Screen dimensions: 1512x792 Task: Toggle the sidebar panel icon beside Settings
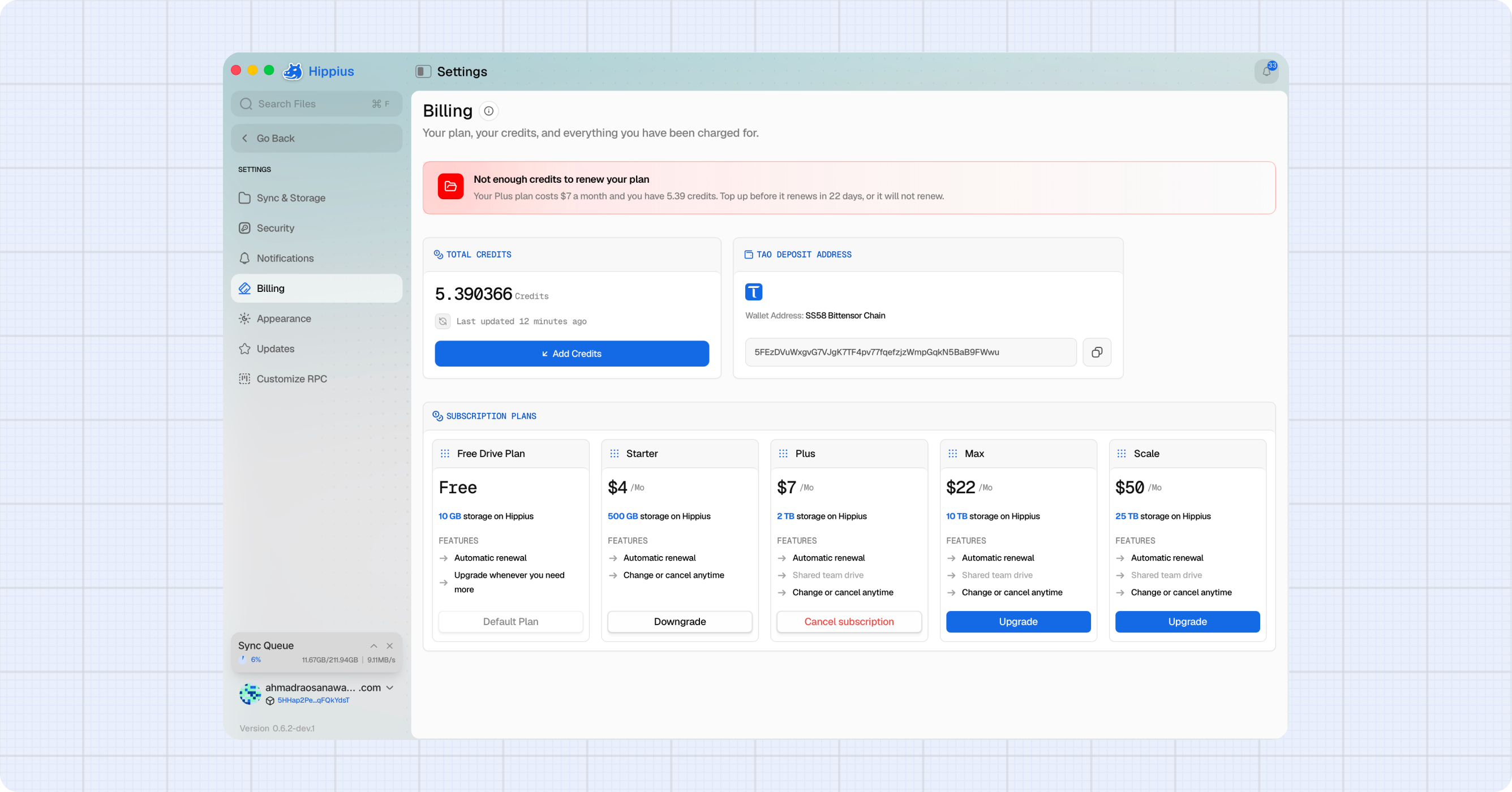coord(423,72)
